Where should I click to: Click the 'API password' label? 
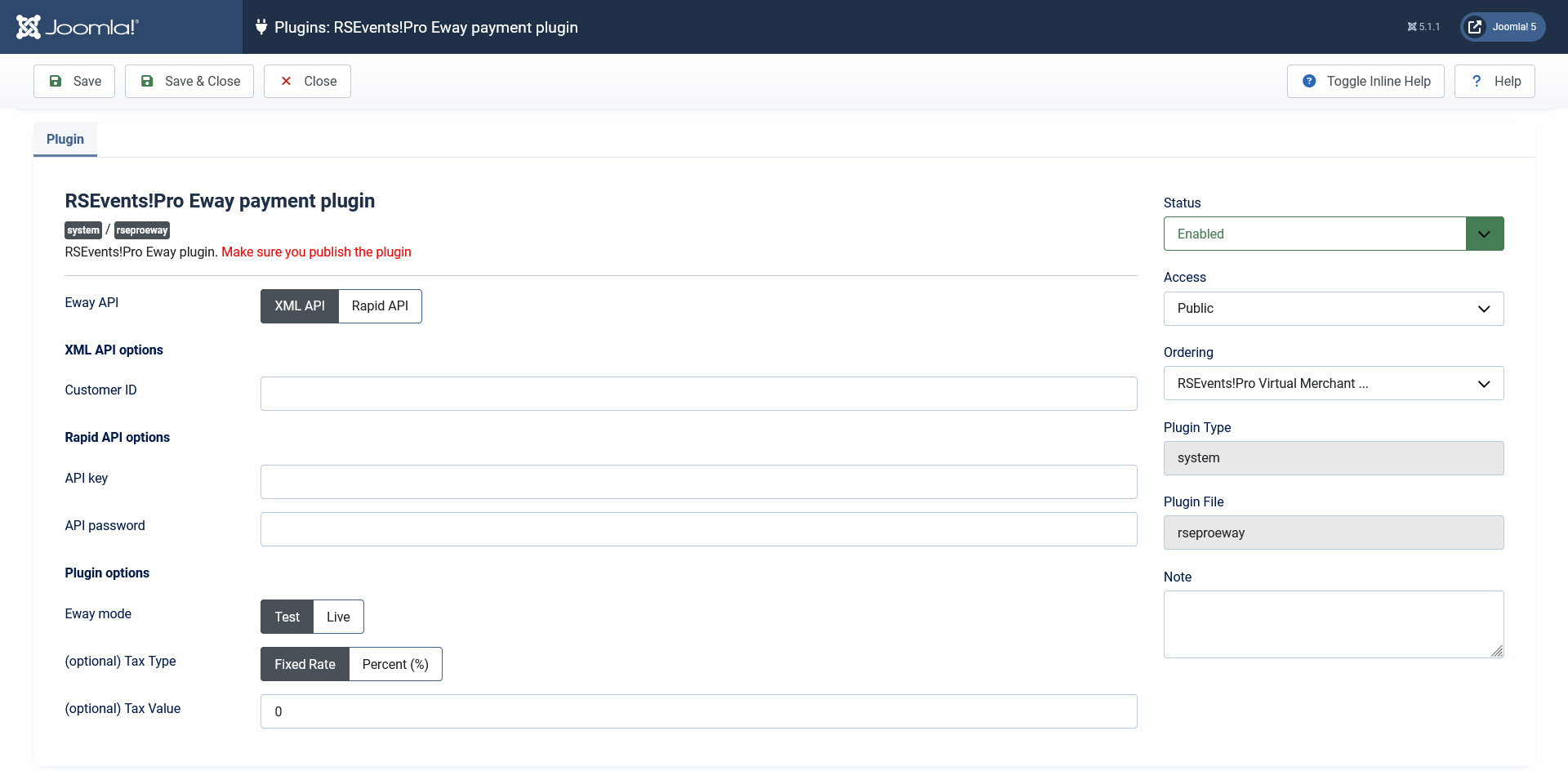[x=105, y=525]
